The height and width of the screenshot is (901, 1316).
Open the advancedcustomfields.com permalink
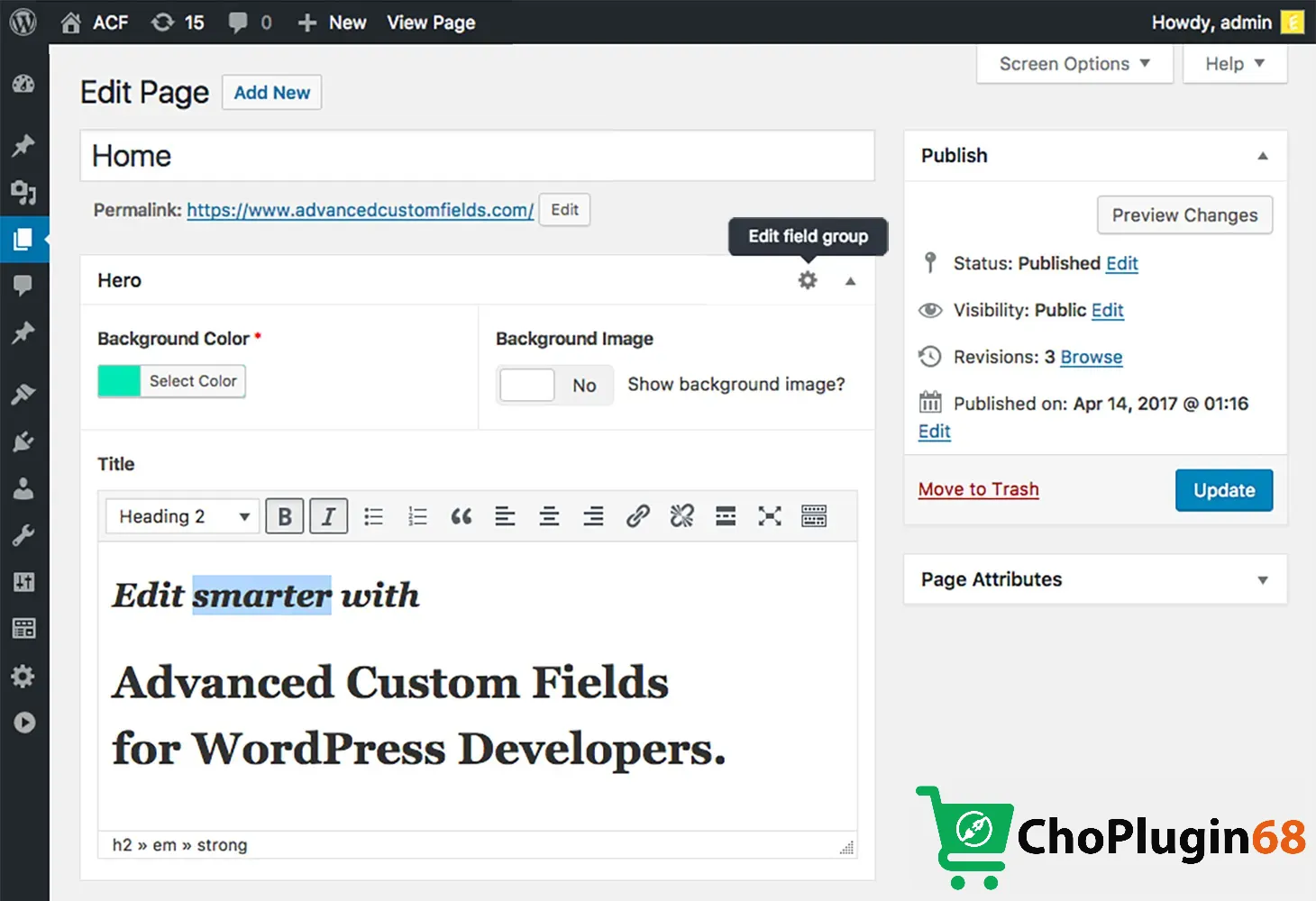(x=361, y=210)
